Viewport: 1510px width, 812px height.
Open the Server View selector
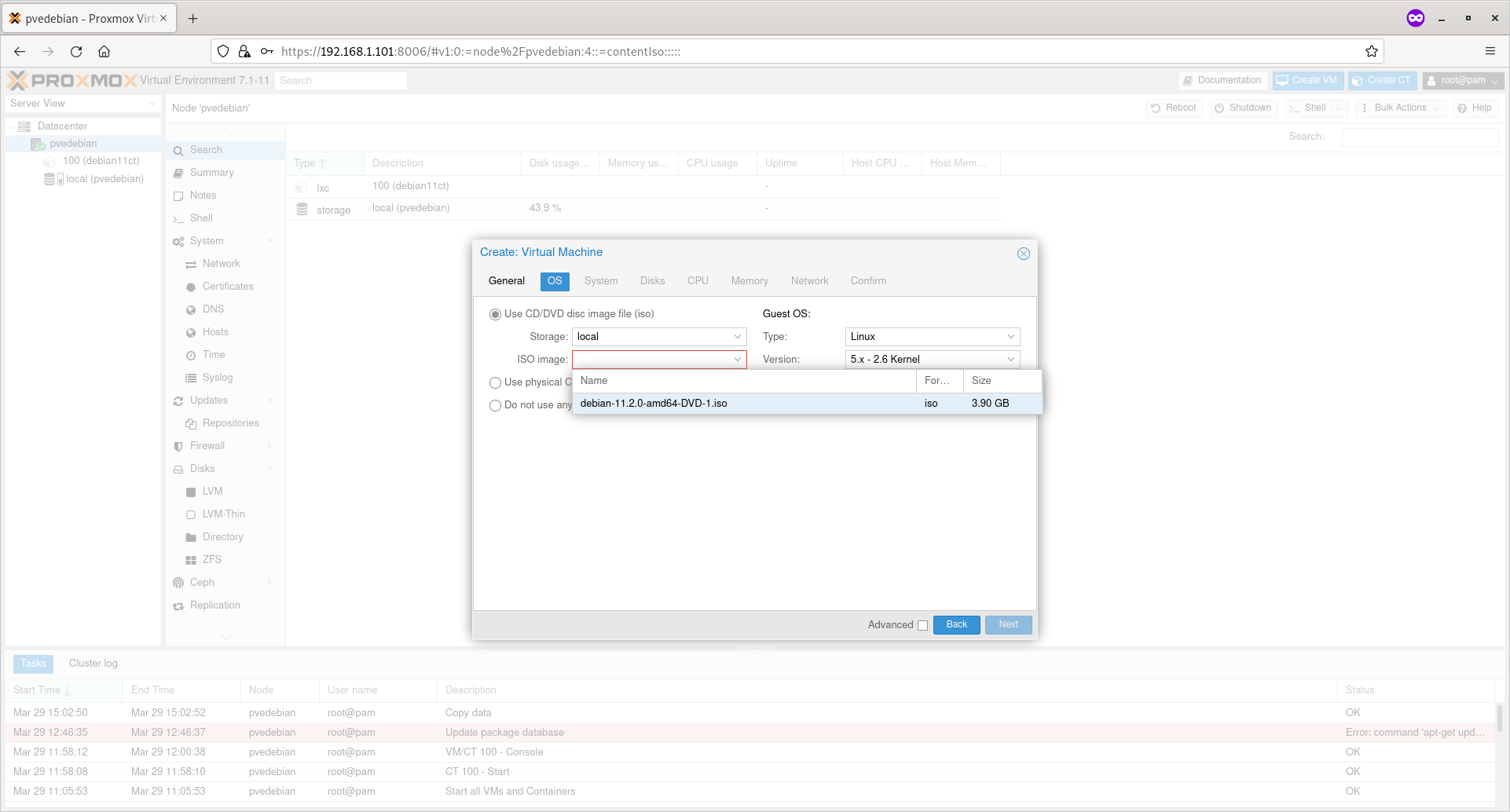click(x=82, y=104)
